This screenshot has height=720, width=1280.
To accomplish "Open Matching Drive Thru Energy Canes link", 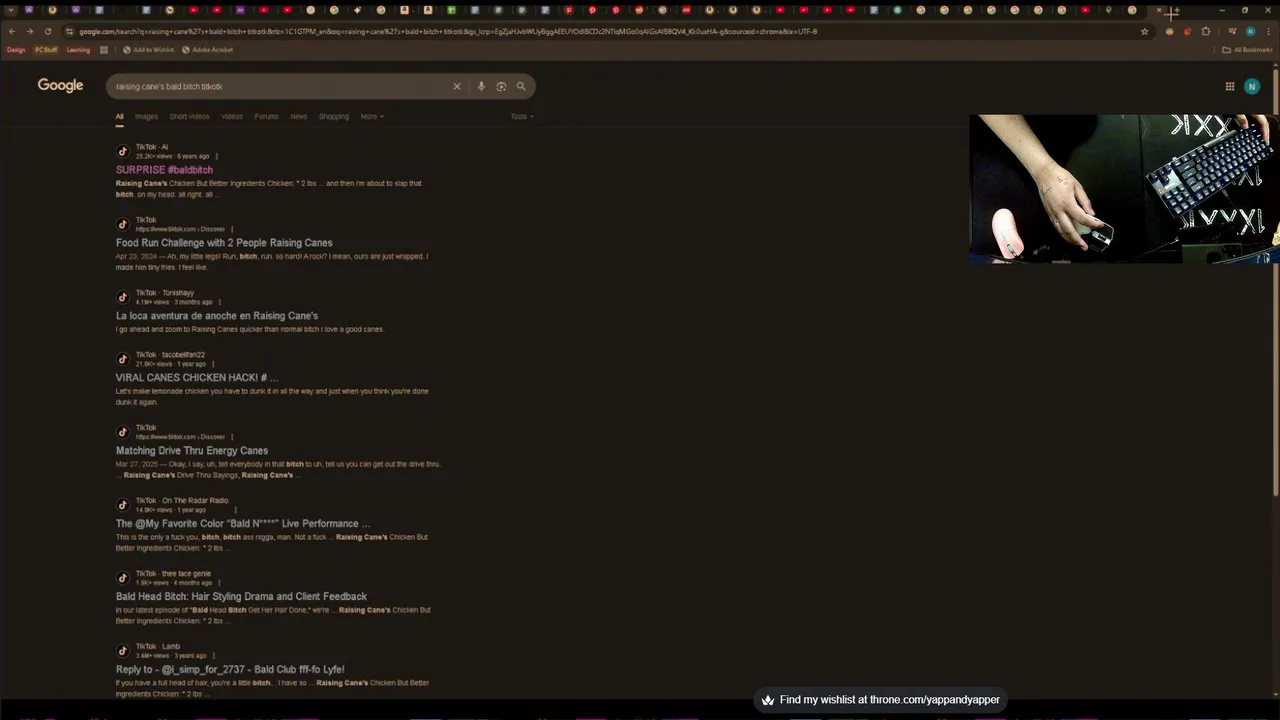I will [x=192, y=451].
